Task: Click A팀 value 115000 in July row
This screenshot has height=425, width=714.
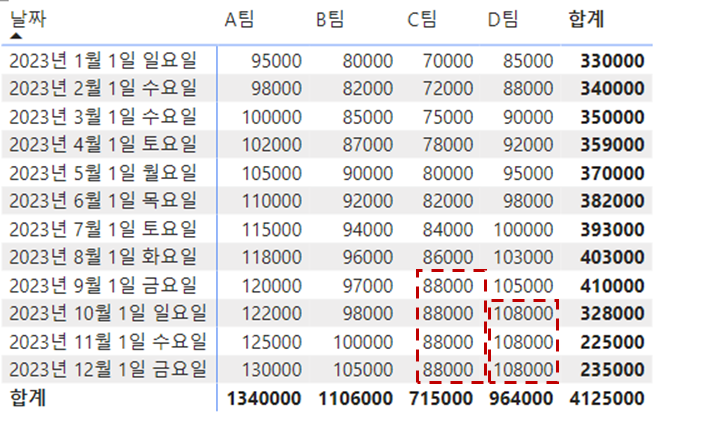Action: 272,230
